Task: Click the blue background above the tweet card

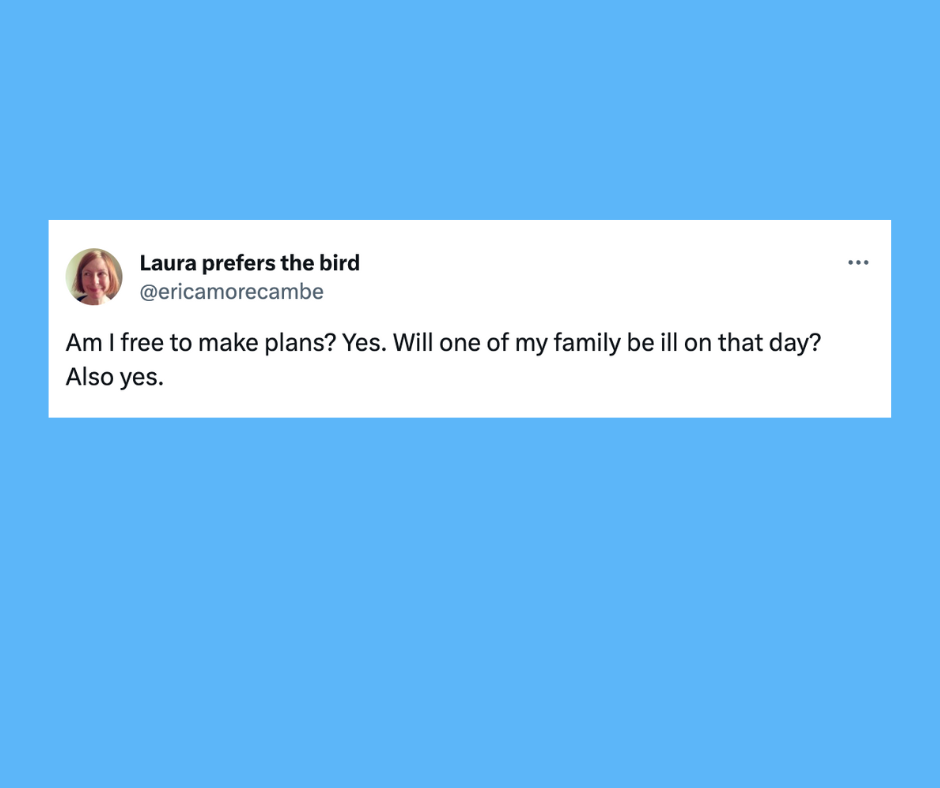Action: 470,110
